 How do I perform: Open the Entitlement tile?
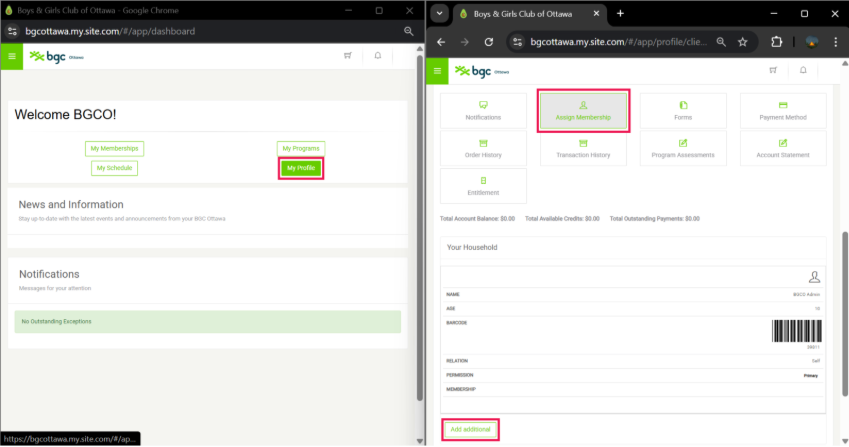(x=484, y=186)
